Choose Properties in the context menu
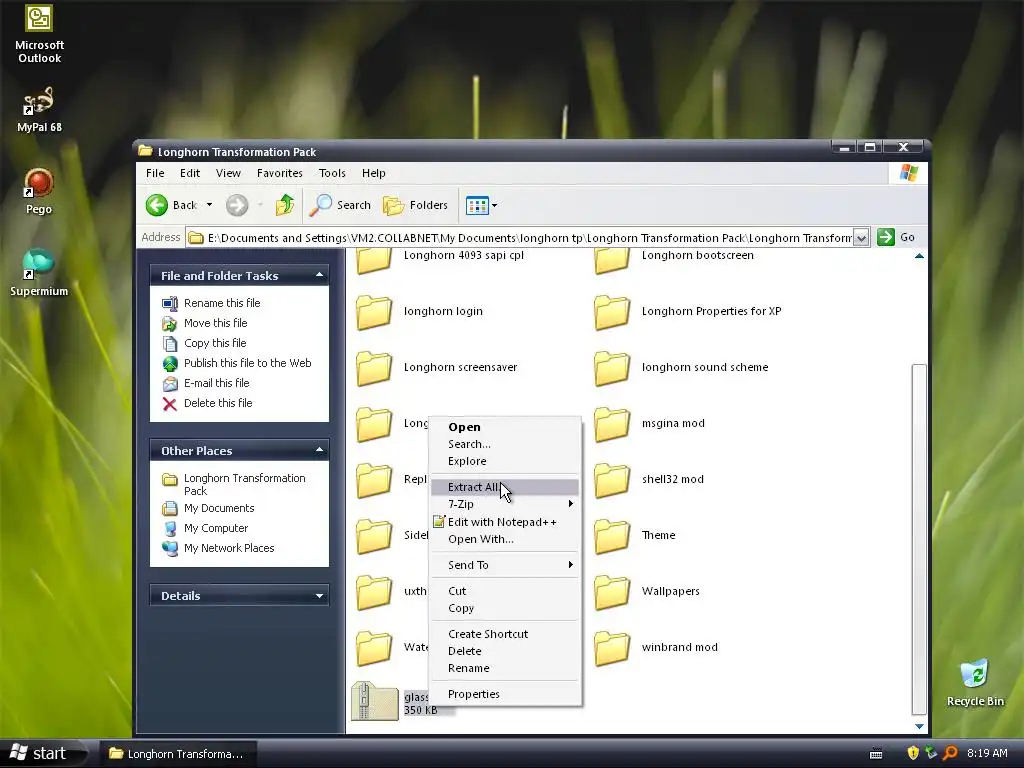1024x768 pixels. click(x=505, y=694)
